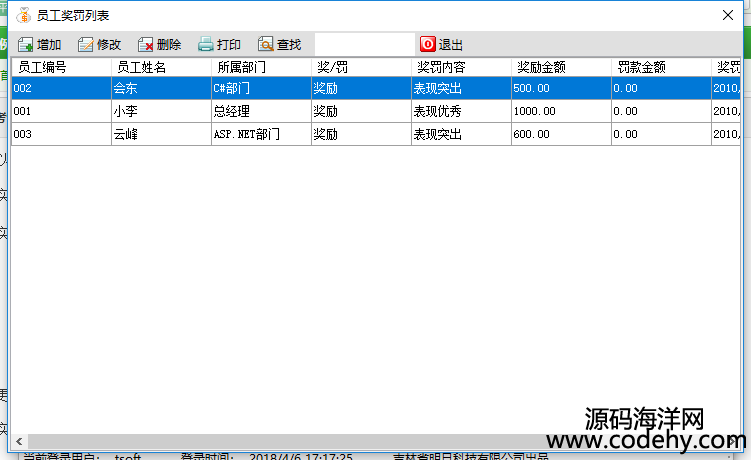
Task: Select employee number 003 cell
Action: (x=61, y=134)
